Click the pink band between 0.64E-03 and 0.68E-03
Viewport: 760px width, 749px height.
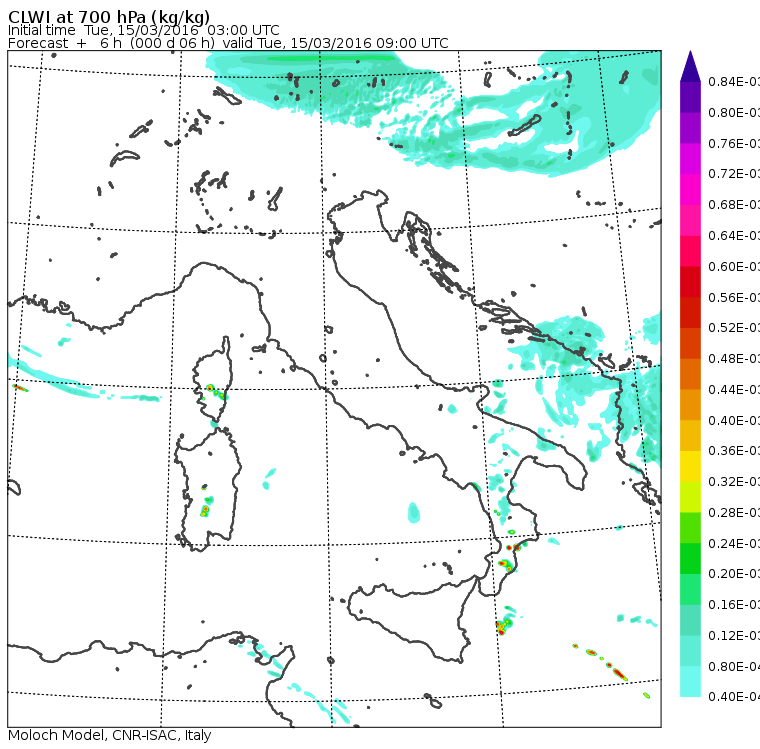[690, 220]
